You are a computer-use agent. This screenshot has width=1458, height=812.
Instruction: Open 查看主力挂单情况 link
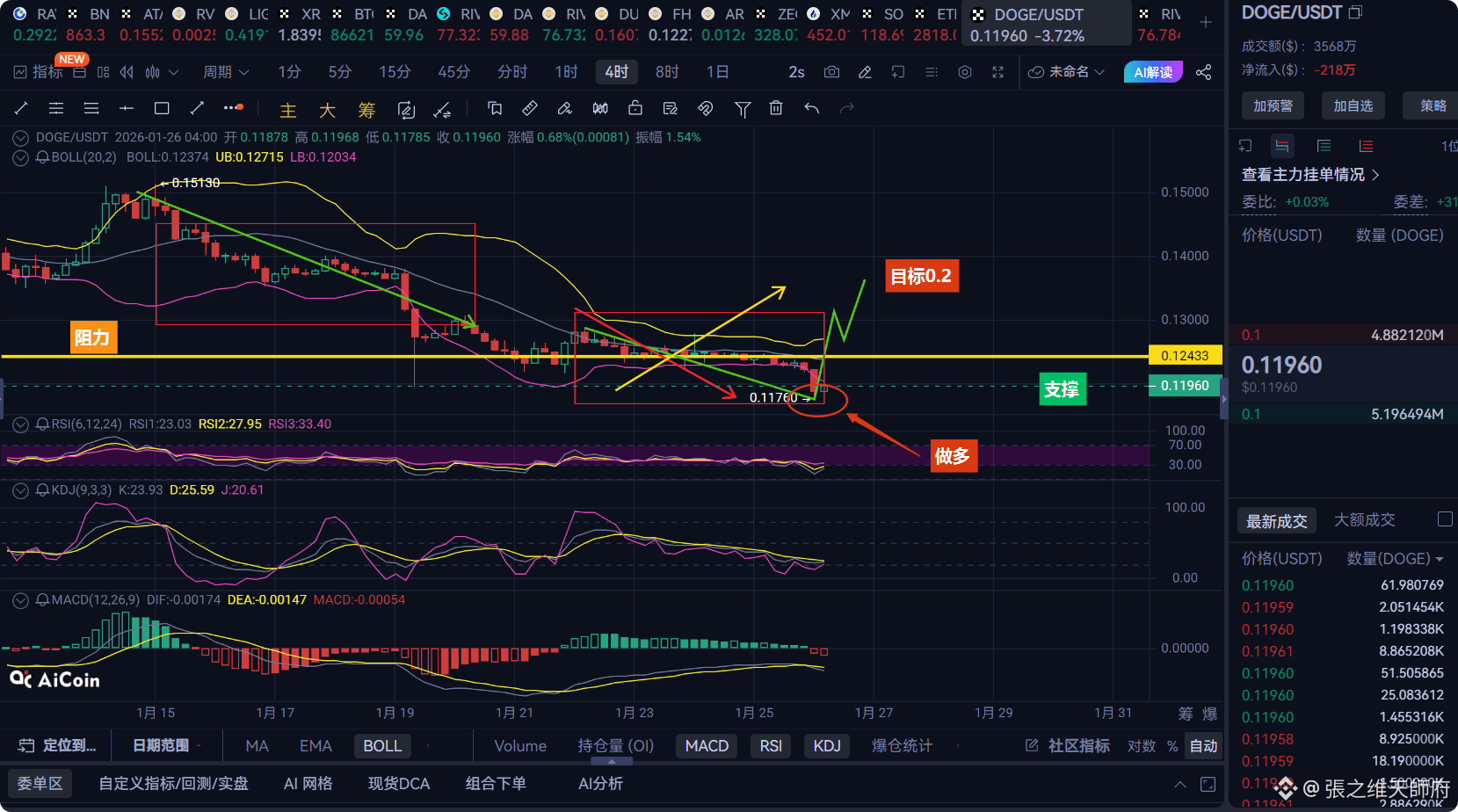tap(1310, 175)
